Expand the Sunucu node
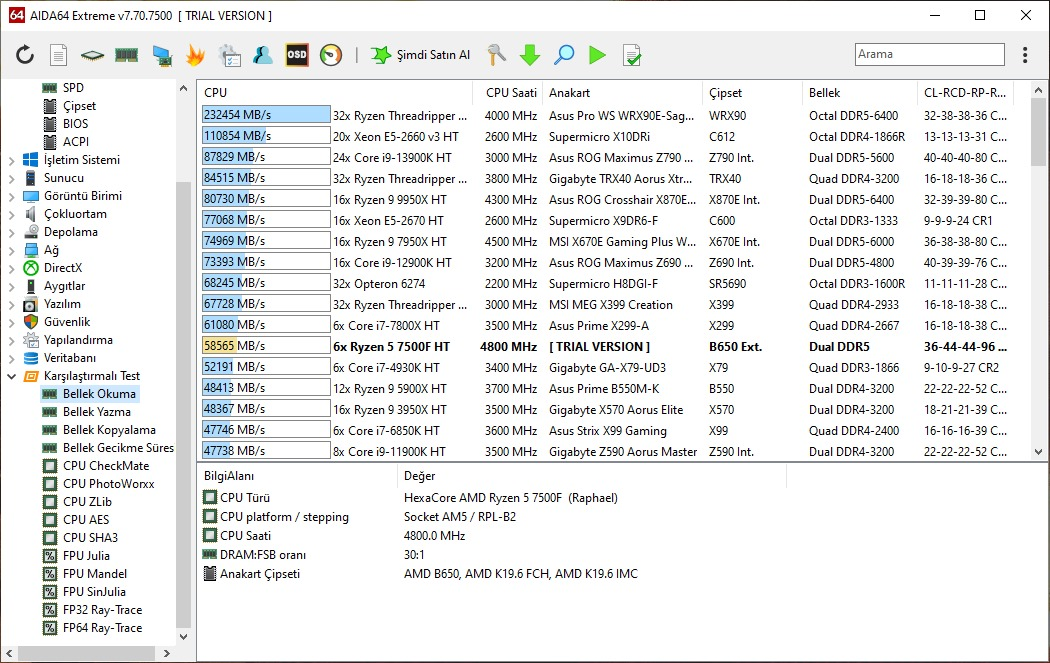The height and width of the screenshot is (663, 1050). (x=11, y=179)
